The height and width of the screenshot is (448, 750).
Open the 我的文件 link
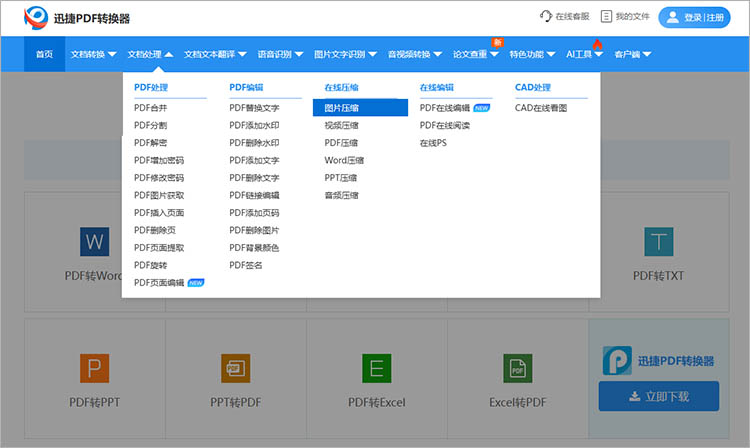tap(632, 16)
